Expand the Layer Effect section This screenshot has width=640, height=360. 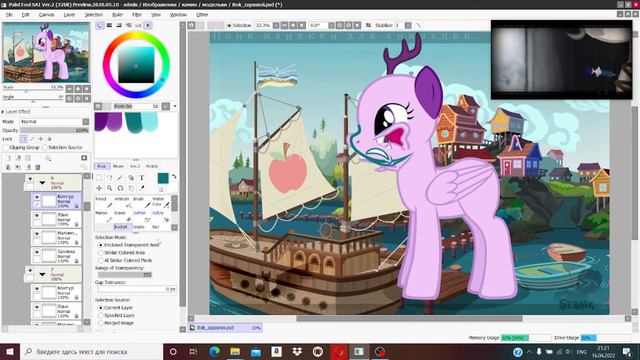tap(3, 112)
